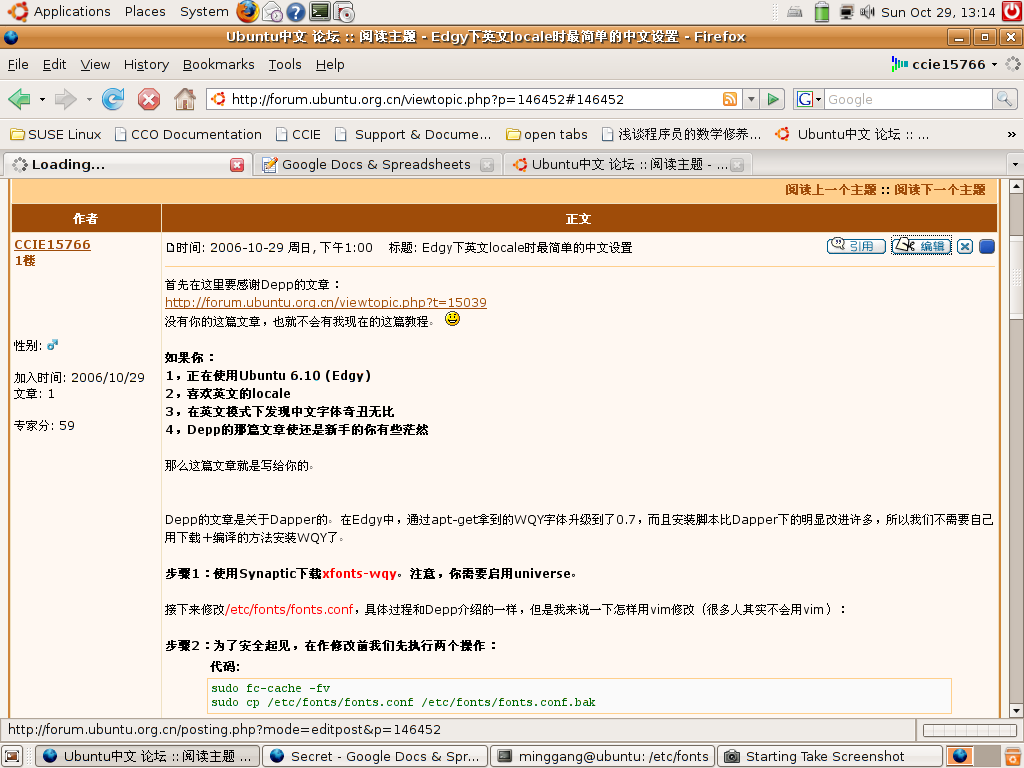Screen dimensions: 1024x768
Task: Click the battery status icon
Action: click(822, 12)
